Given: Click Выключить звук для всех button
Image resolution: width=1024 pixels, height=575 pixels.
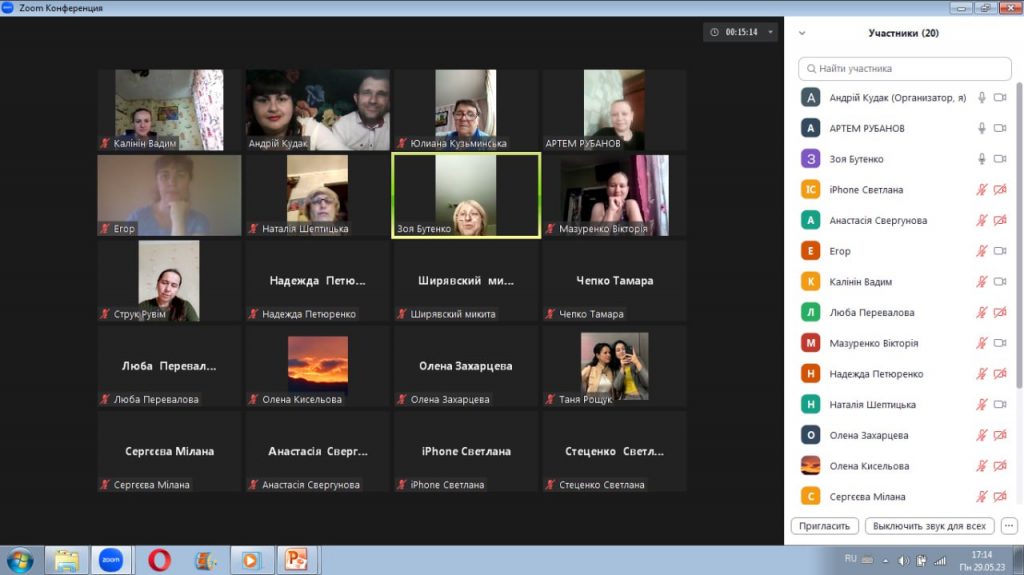Looking at the screenshot, I should tap(929, 526).
